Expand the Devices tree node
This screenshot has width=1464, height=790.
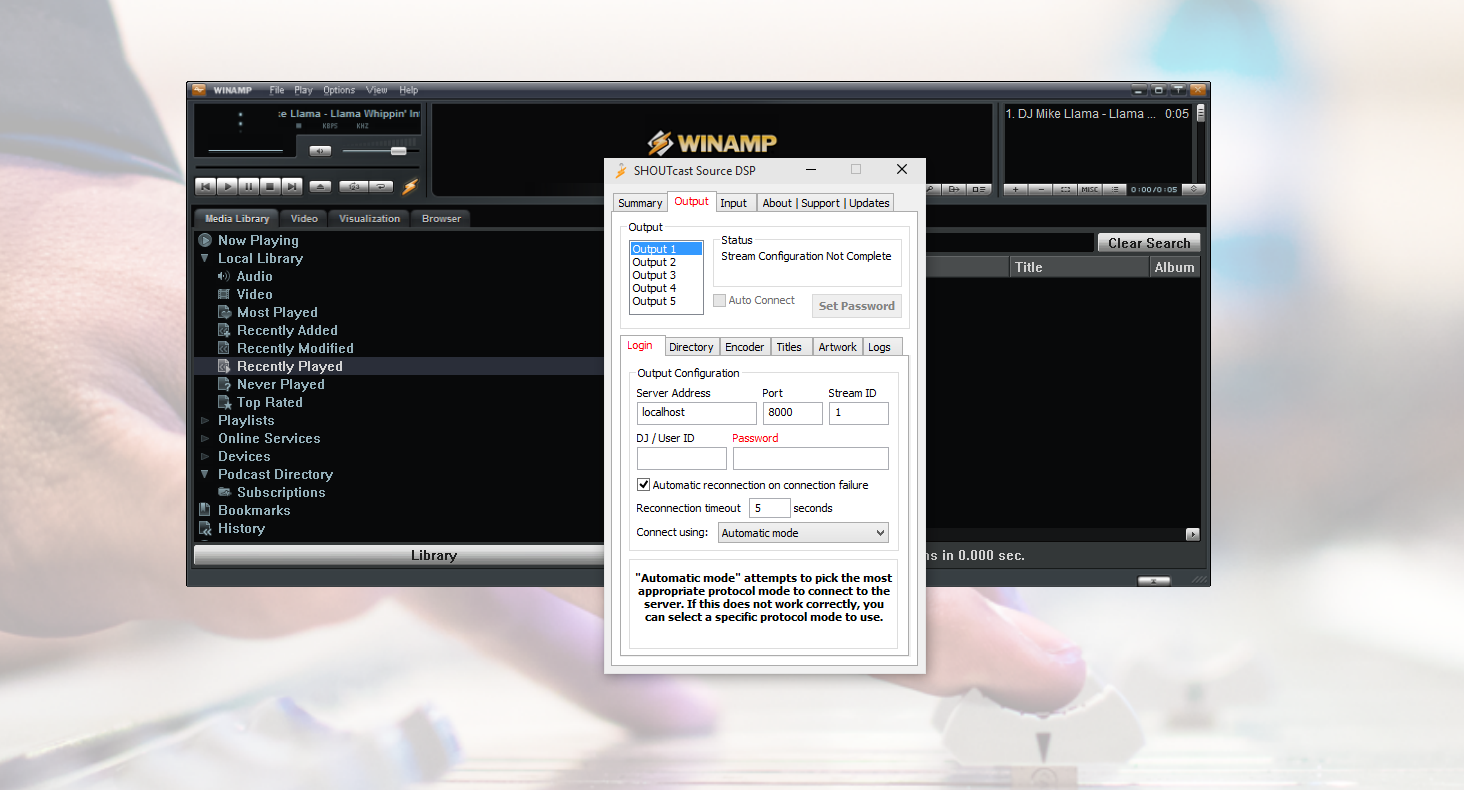pyautogui.click(x=205, y=456)
